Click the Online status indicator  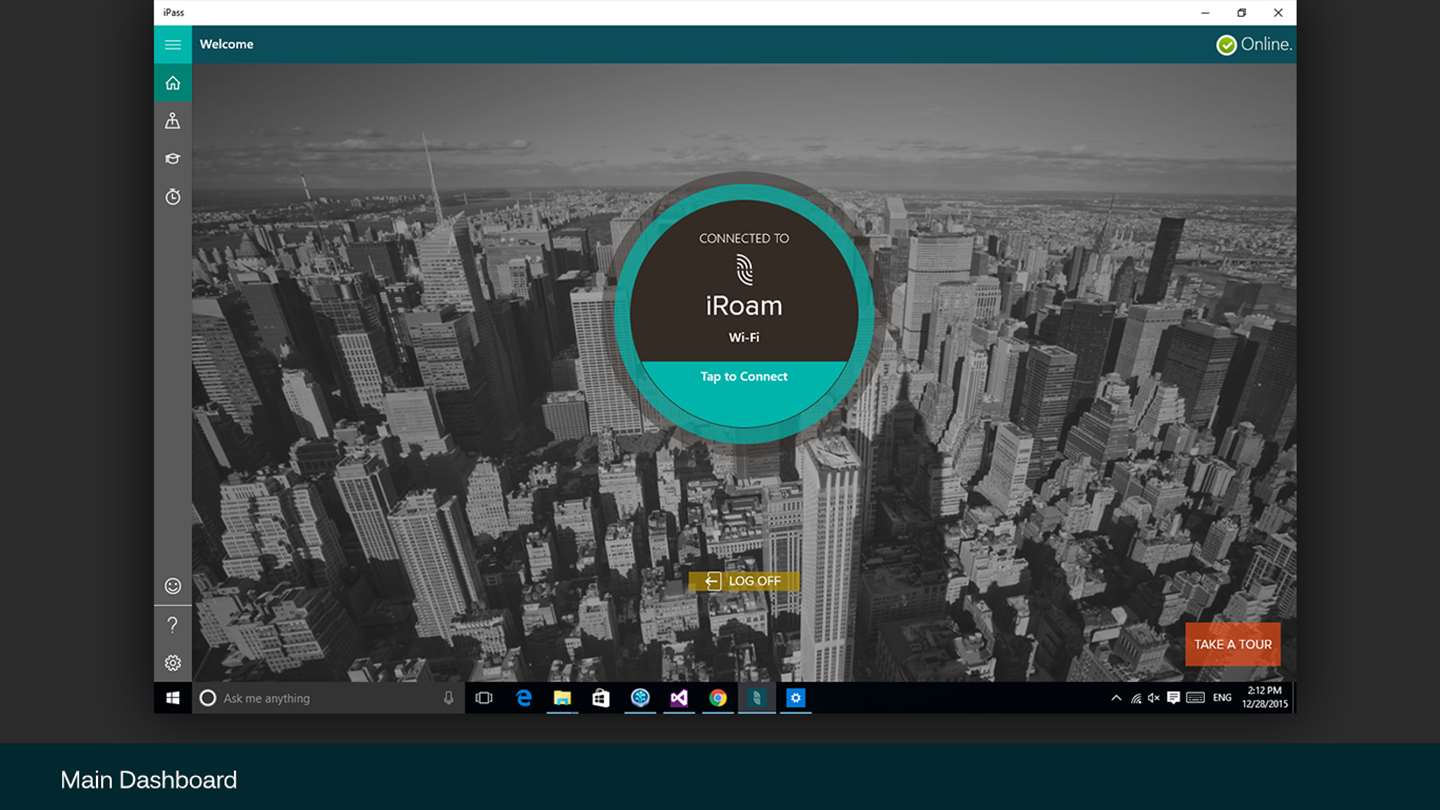pyautogui.click(x=1254, y=44)
